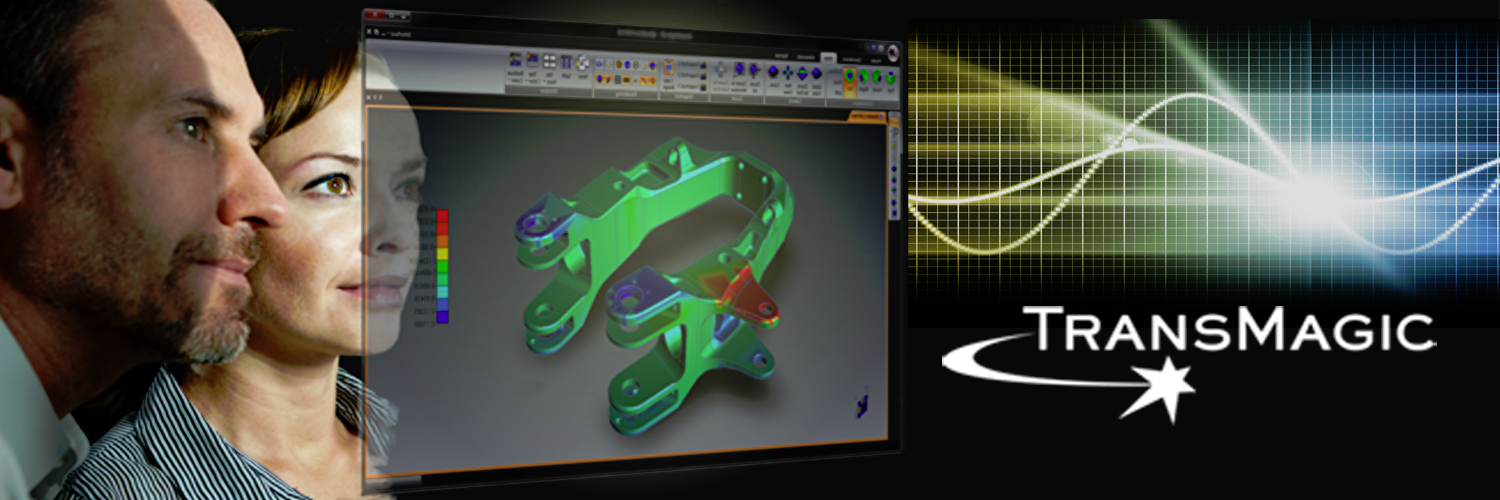Open the Top Color dropdown

click(x=533, y=67)
